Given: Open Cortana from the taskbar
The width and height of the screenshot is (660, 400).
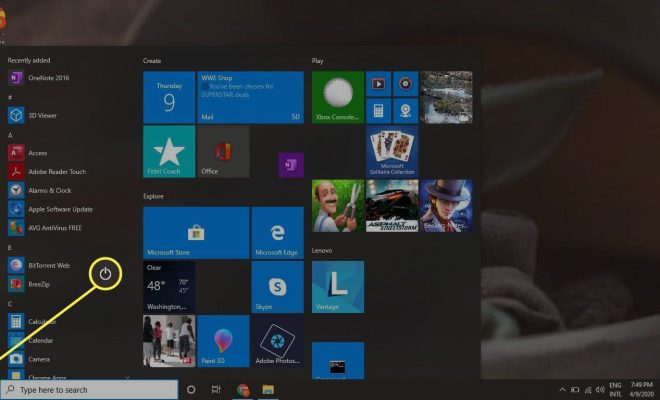Looking at the screenshot, I should pyautogui.click(x=191, y=390).
